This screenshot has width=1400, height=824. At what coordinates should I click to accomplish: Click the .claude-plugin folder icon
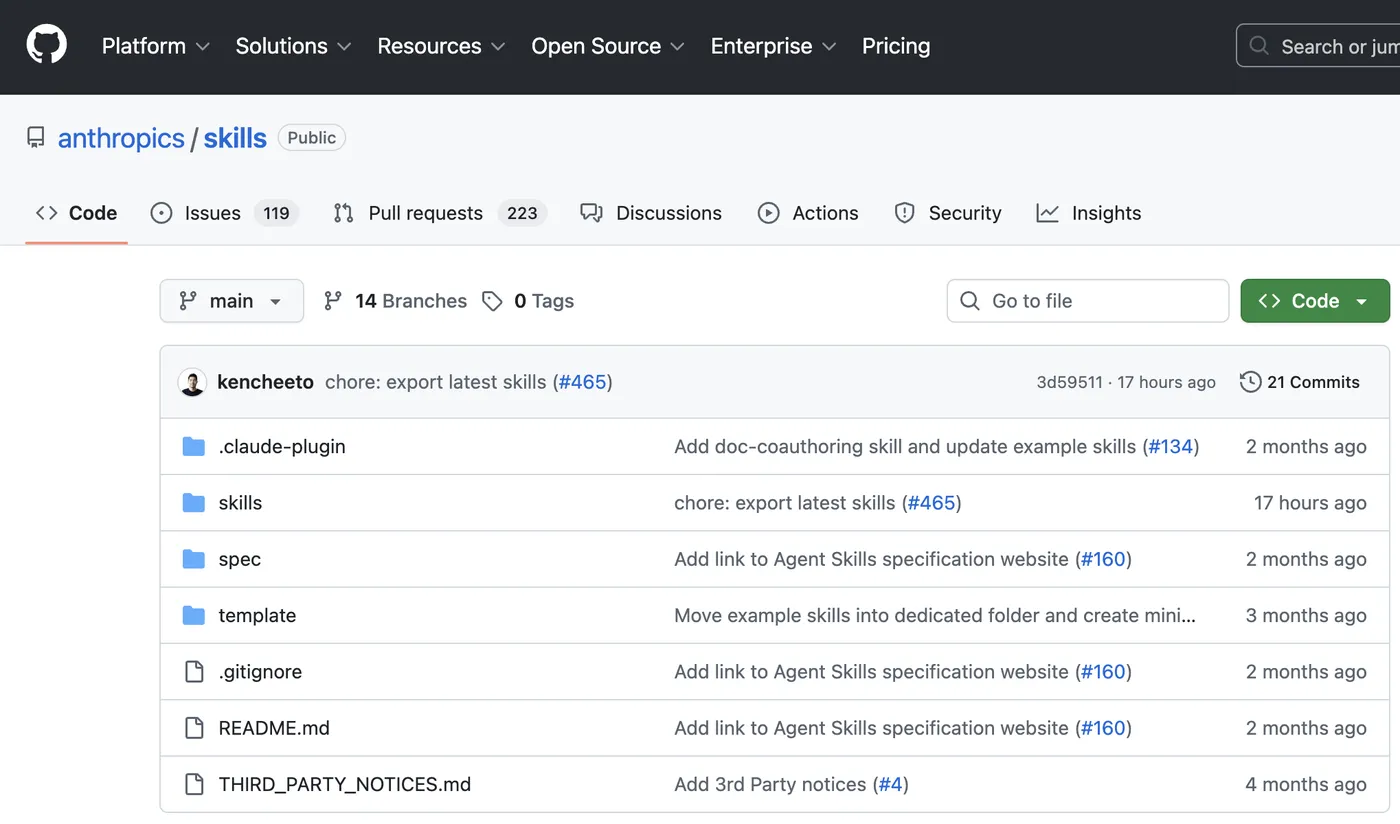(194, 447)
